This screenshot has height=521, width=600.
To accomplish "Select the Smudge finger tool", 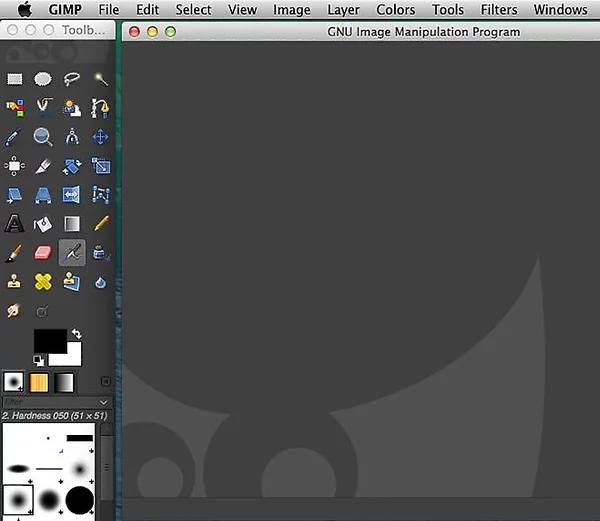I will (13, 311).
